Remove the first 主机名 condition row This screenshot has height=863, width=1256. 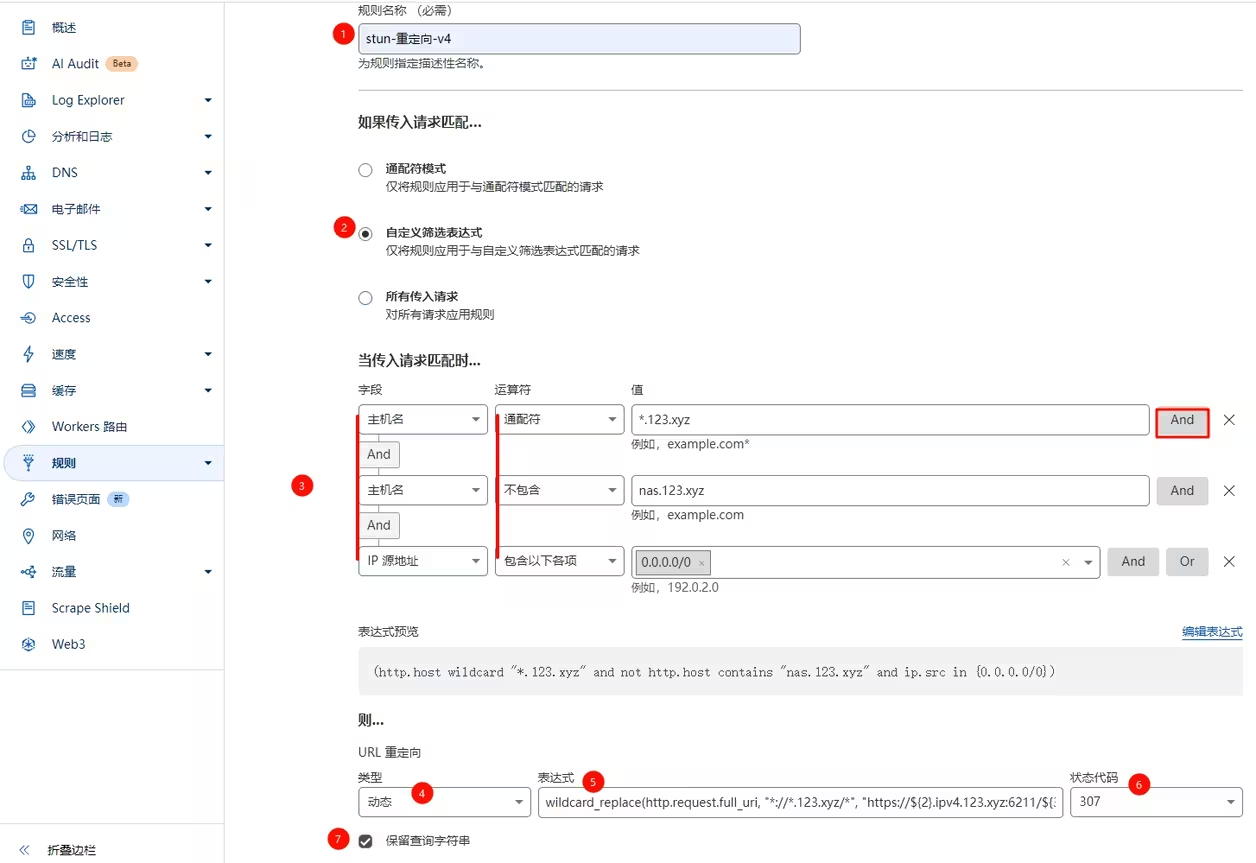pyautogui.click(x=1229, y=420)
